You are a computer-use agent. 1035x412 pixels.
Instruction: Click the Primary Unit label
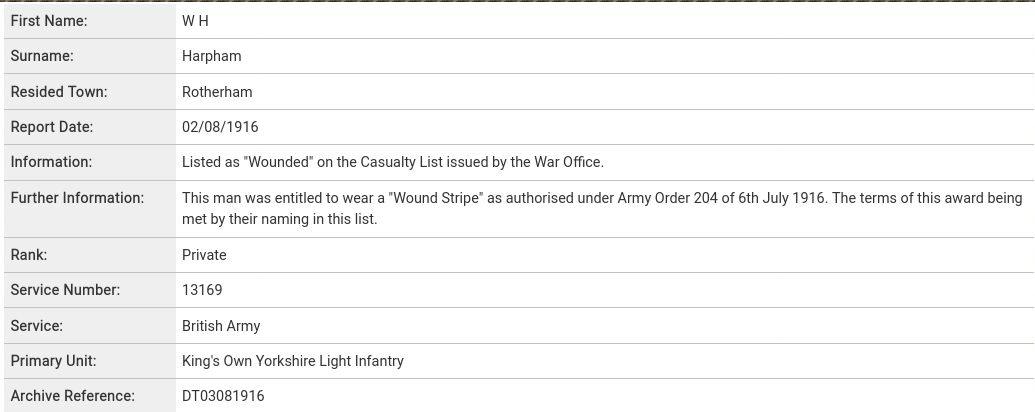[53, 361]
